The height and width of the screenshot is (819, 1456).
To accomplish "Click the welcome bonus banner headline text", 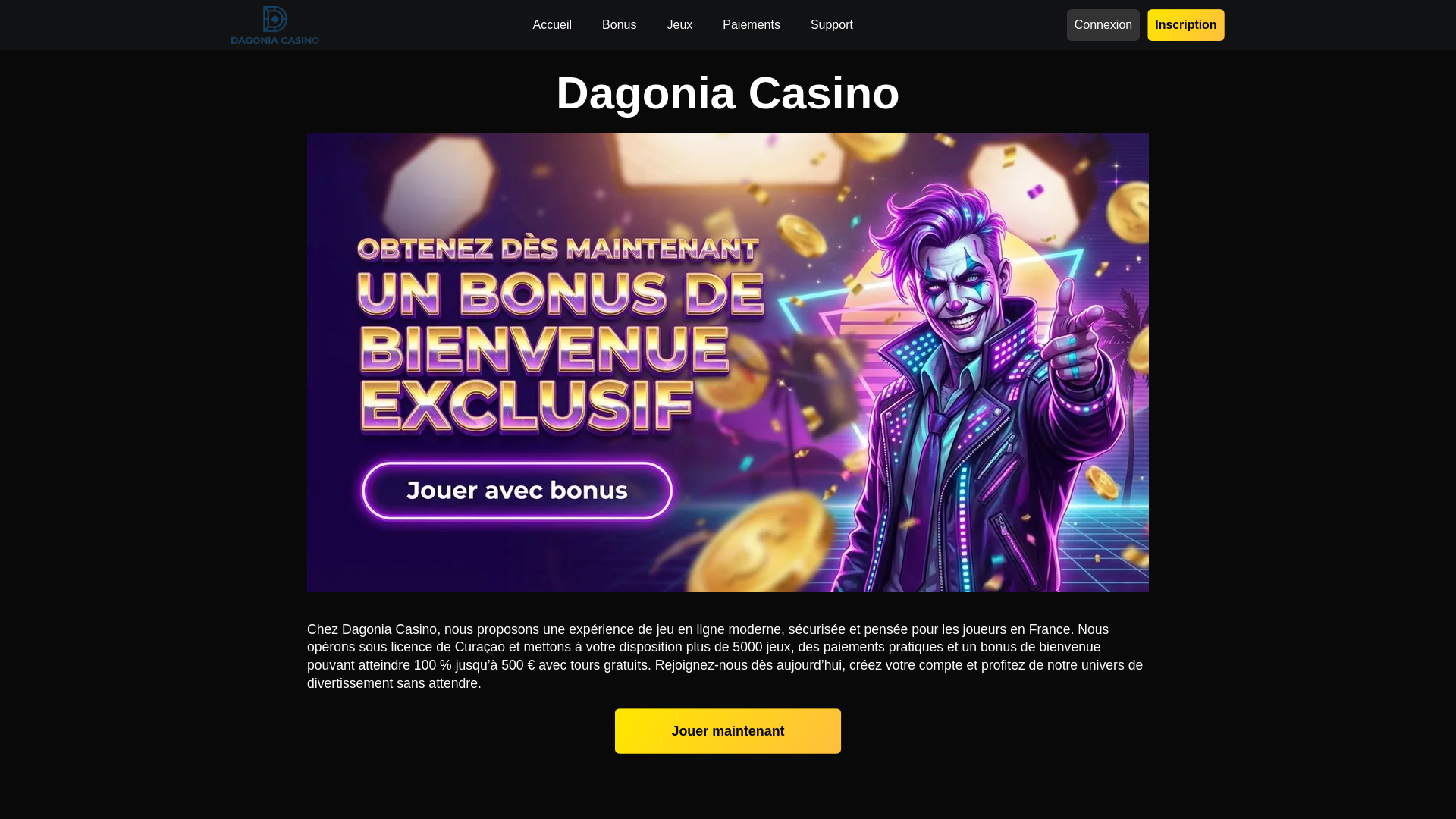I will tap(561, 334).
